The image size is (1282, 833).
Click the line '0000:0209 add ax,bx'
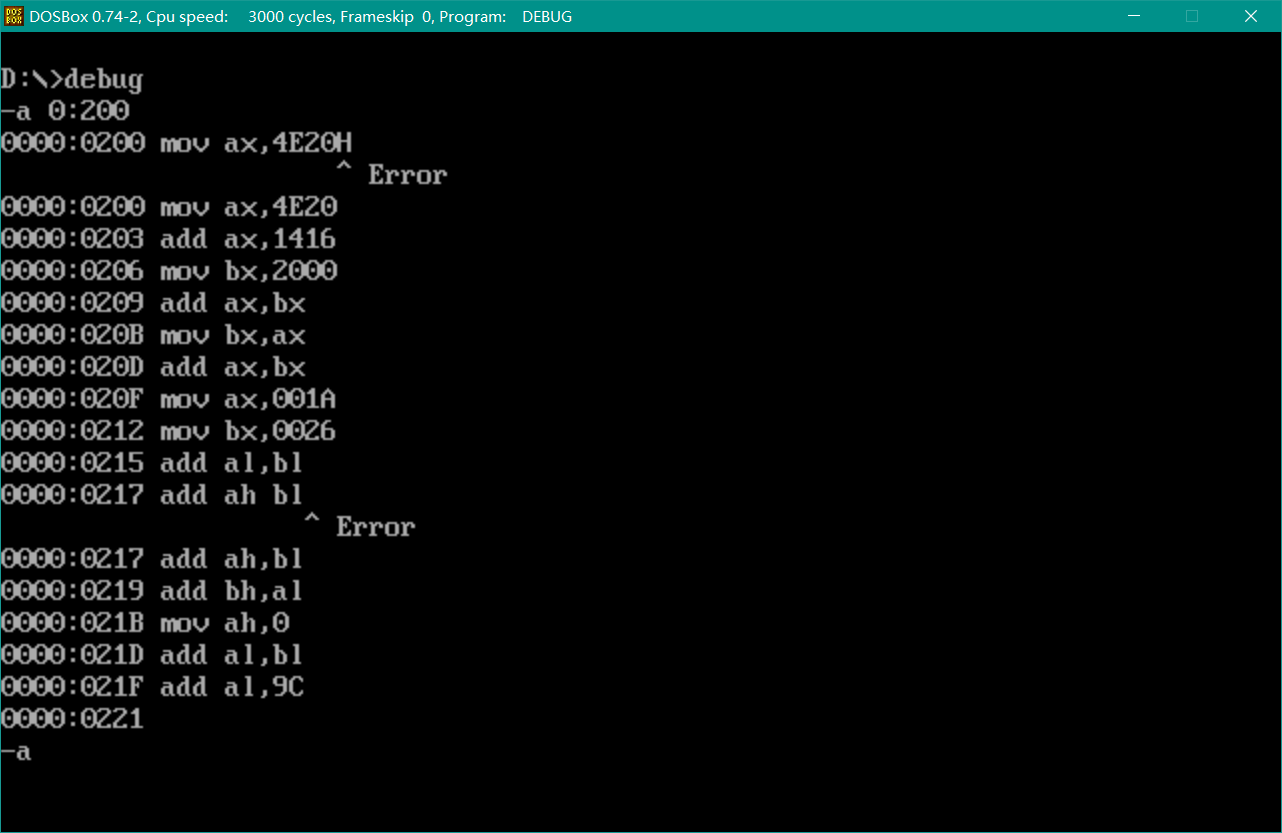(x=153, y=303)
